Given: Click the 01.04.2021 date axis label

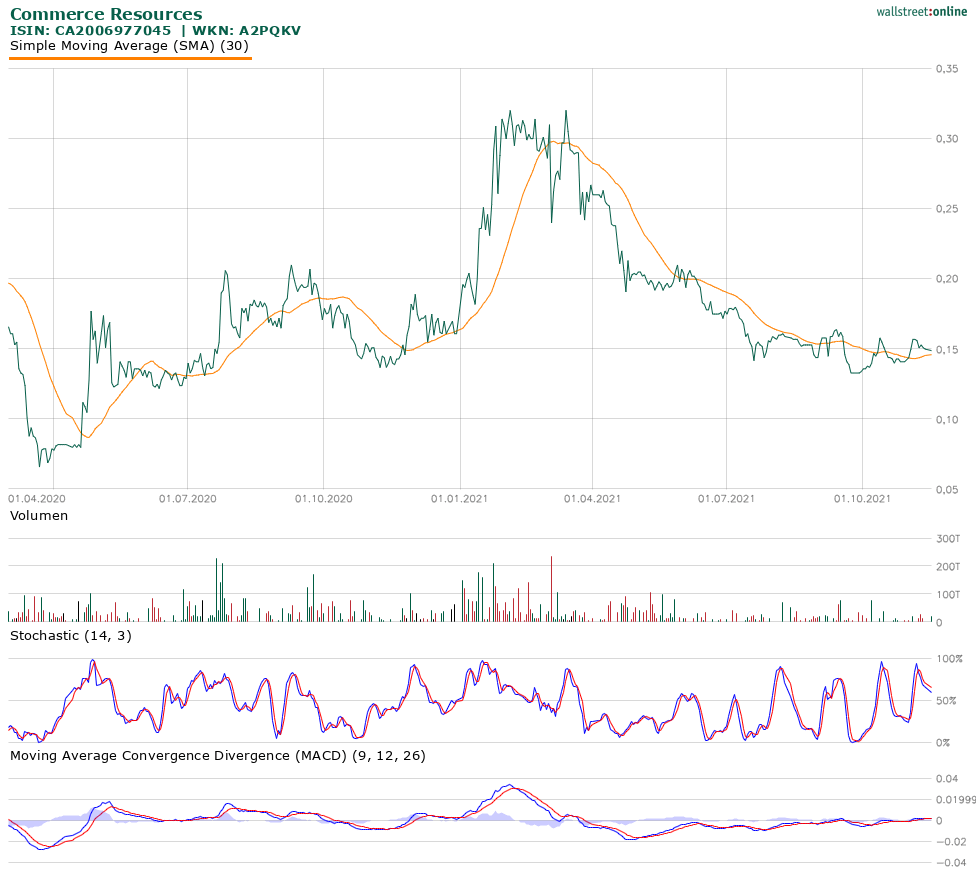Looking at the screenshot, I should click(592, 499).
